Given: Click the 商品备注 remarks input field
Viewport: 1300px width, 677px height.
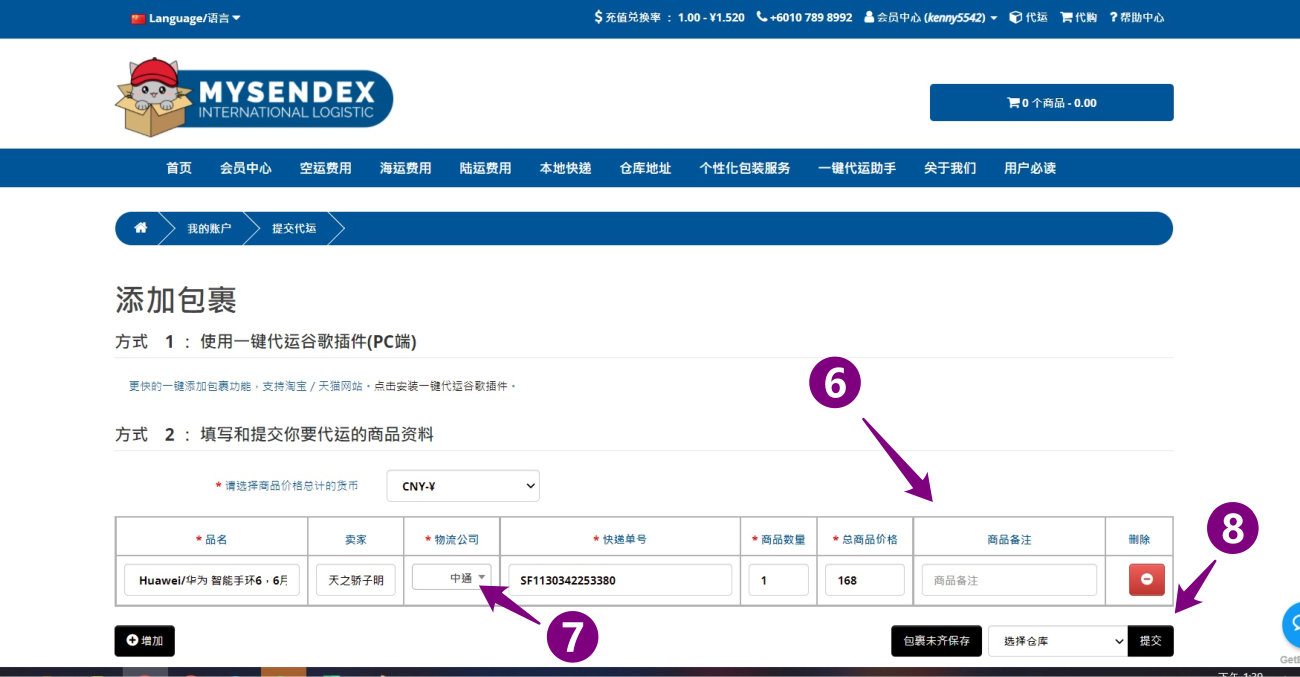Looking at the screenshot, I should pos(1008,580).
